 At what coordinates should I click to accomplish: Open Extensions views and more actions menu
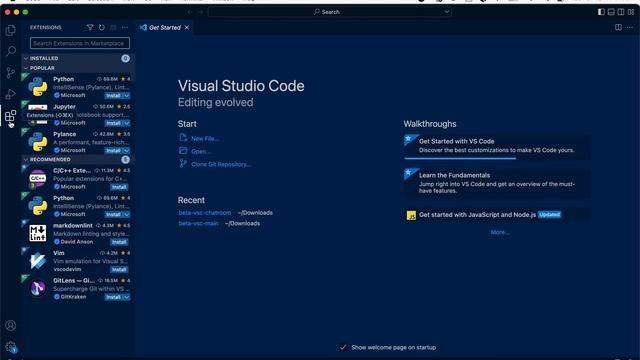[x=125, y=27]
